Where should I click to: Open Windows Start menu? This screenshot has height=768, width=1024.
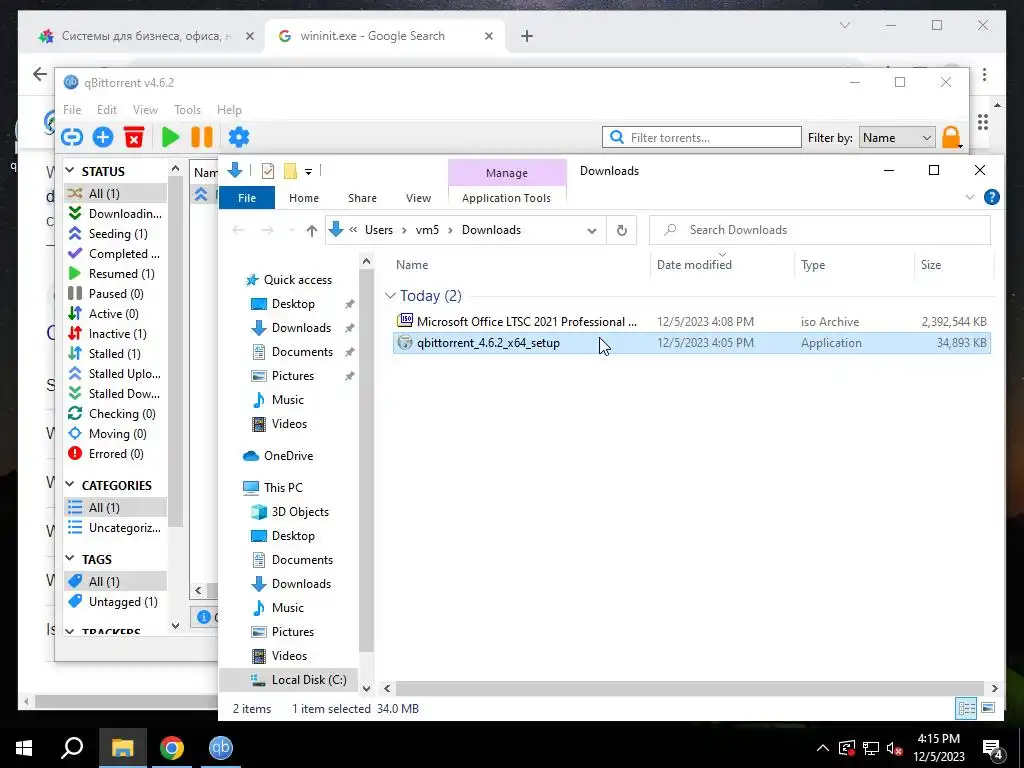pyautogui.click(x=24, y=748)
